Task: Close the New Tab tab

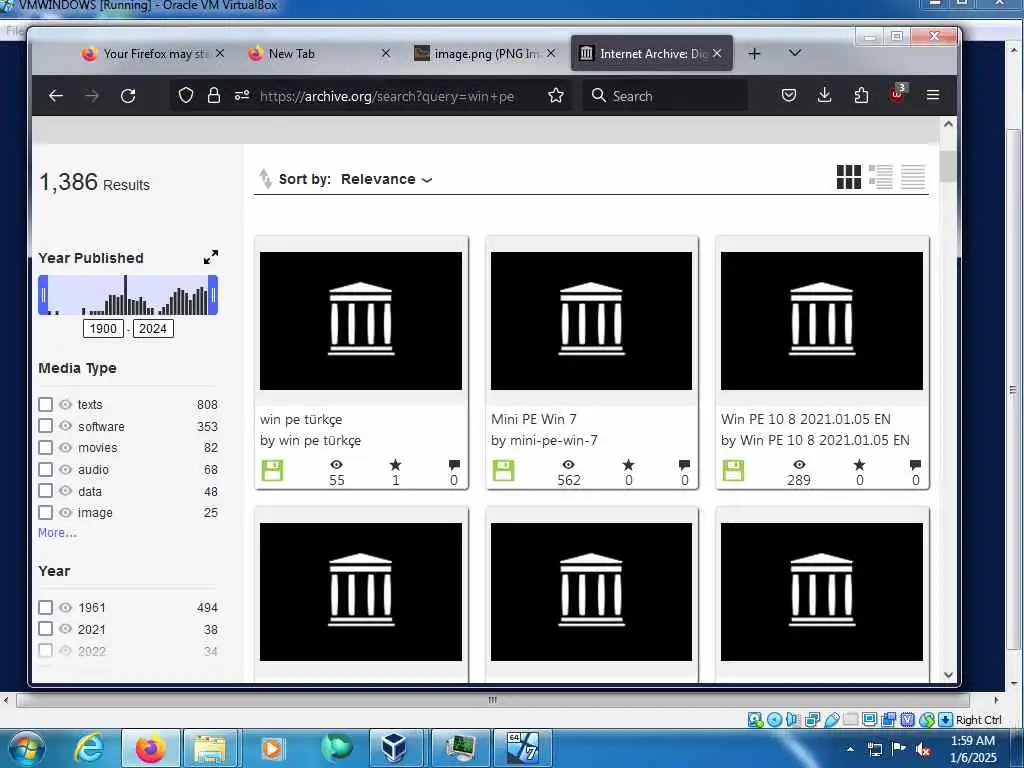Action: click(x=386, y=53)
